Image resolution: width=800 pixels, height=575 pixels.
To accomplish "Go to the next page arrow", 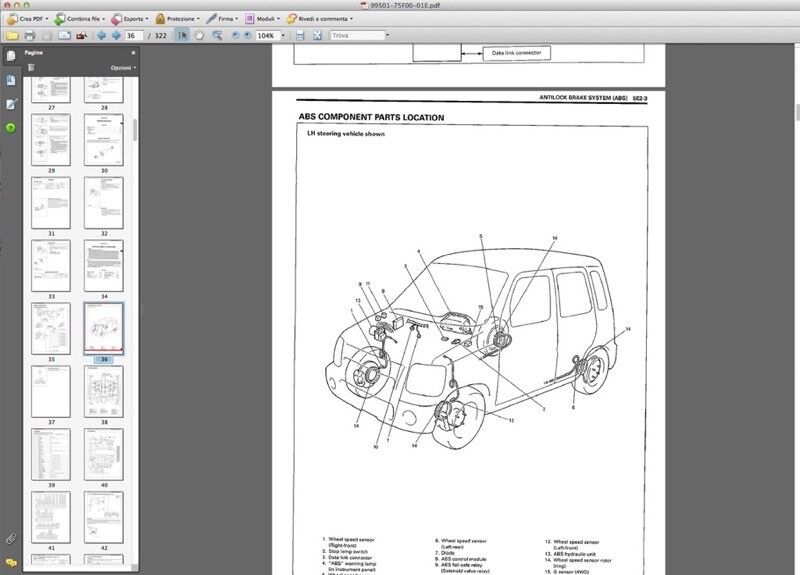I will [x=115, y=35].
